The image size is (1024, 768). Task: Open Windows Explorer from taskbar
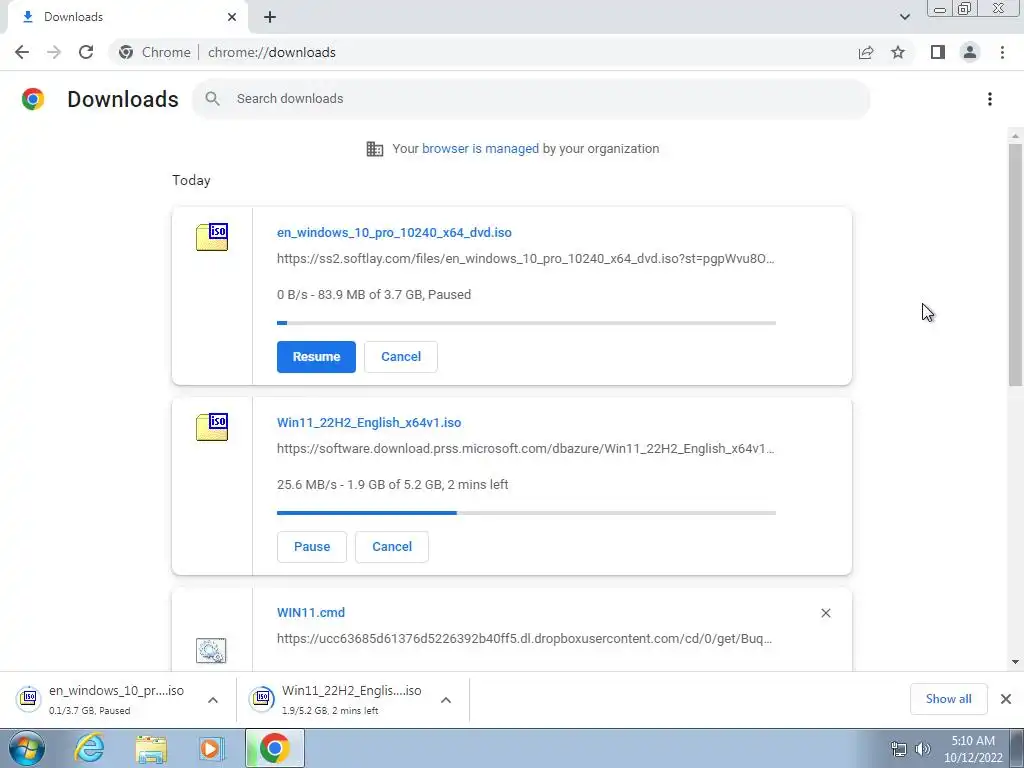pyautogui.click(x=151, y=749)
